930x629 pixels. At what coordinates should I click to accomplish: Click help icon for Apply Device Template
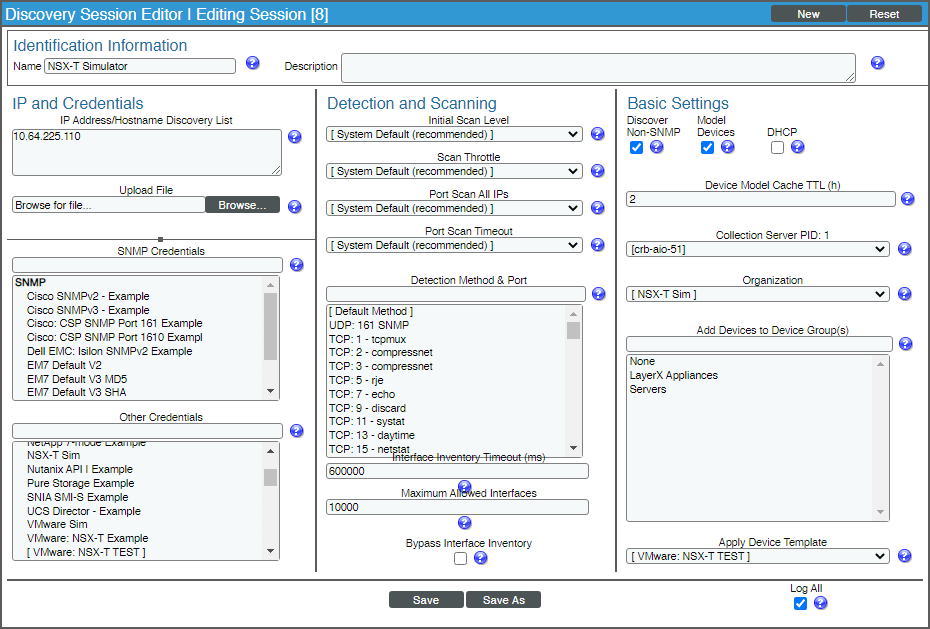pos(905,556)
